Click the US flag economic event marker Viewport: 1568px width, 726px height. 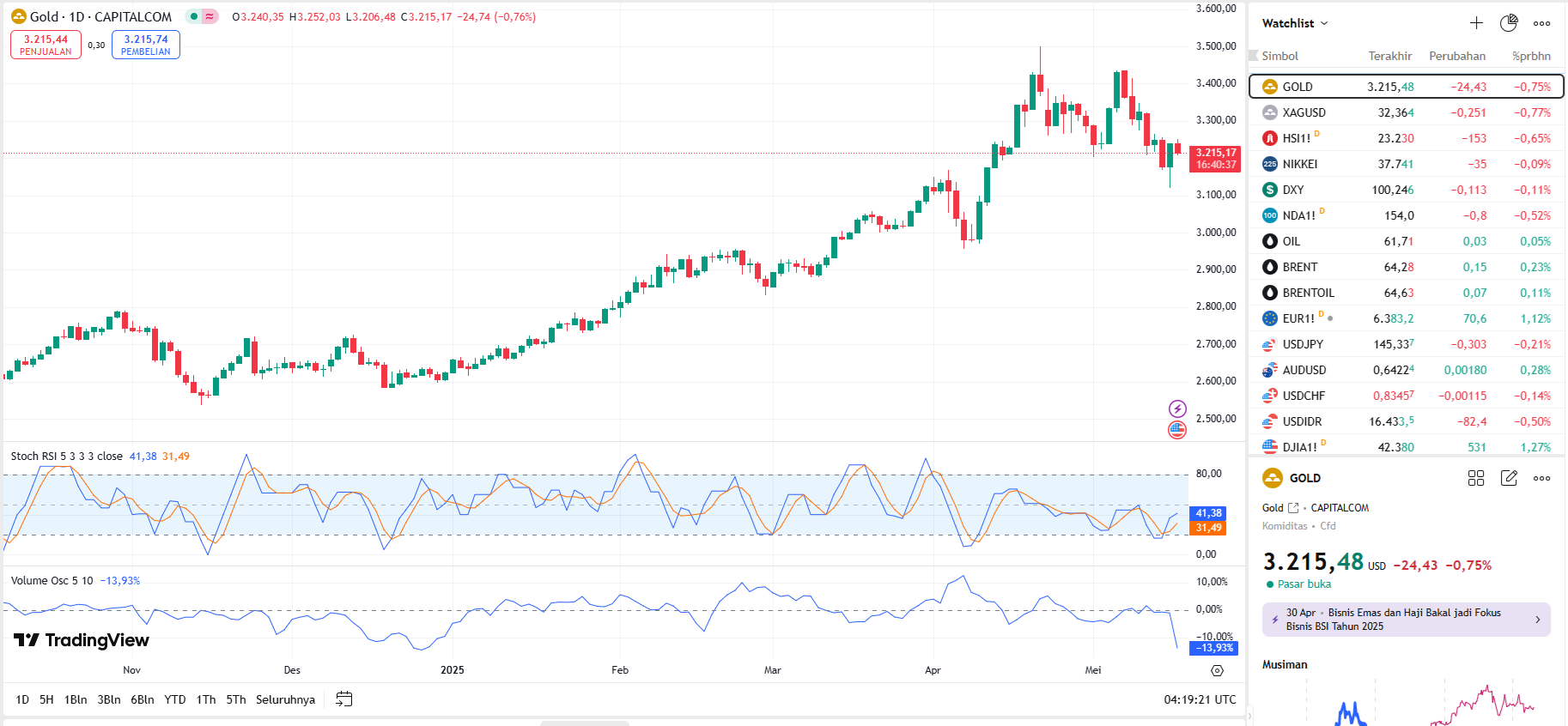[x=1177, y=429]
